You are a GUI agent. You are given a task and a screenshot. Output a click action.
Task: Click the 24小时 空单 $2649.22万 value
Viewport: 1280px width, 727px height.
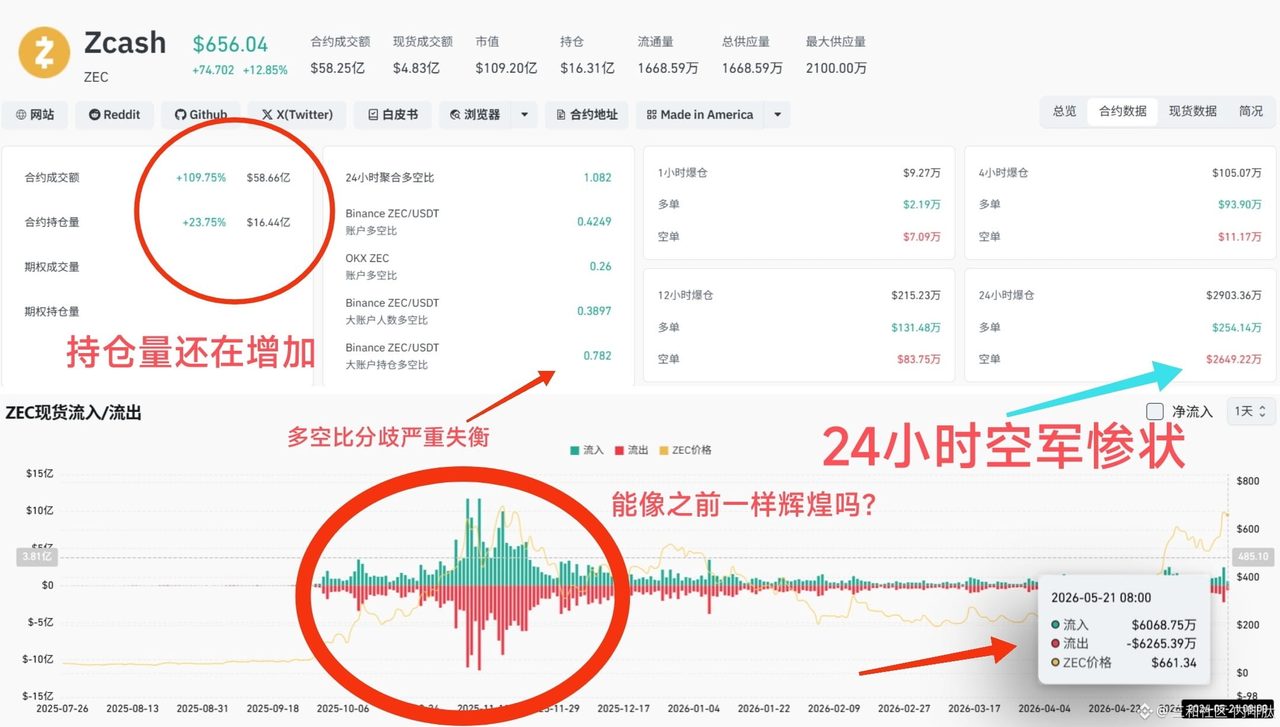(1233, 359)
